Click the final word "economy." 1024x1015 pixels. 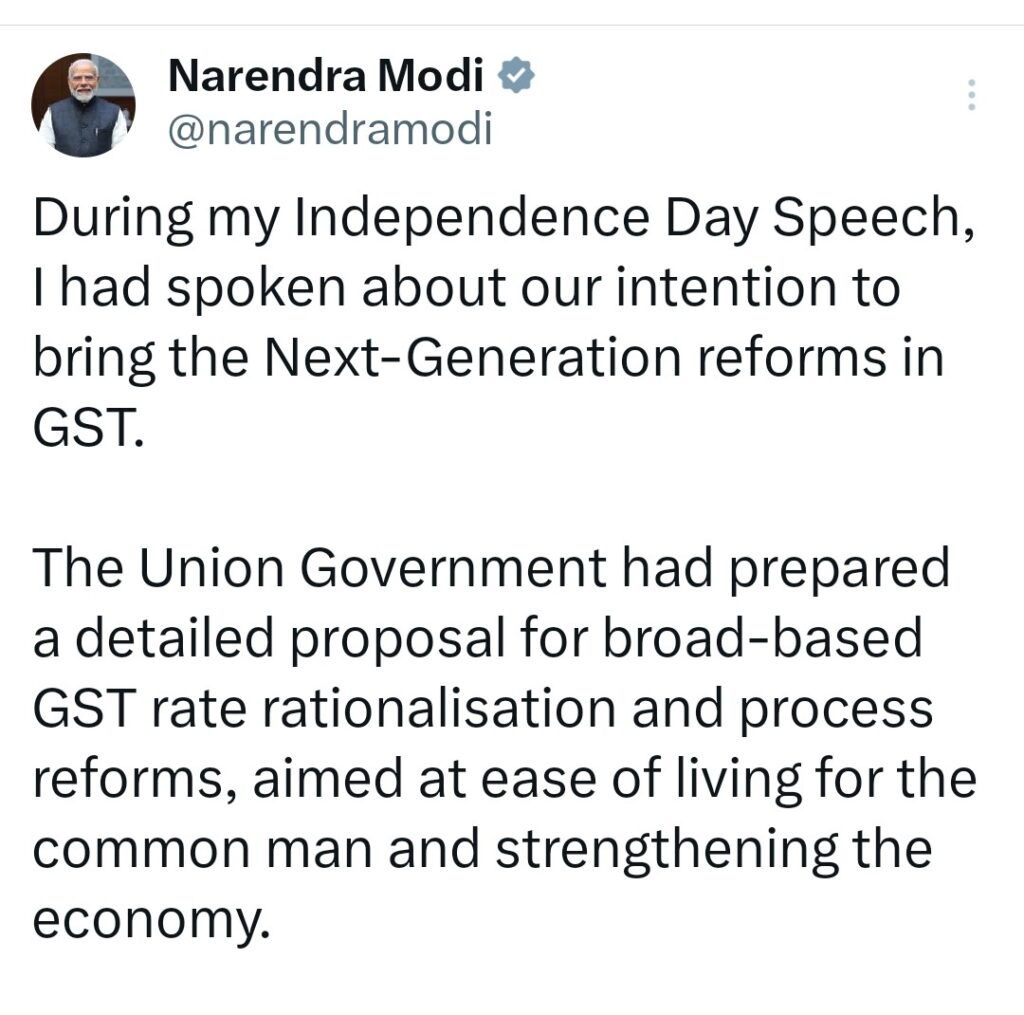click(152, 918)
